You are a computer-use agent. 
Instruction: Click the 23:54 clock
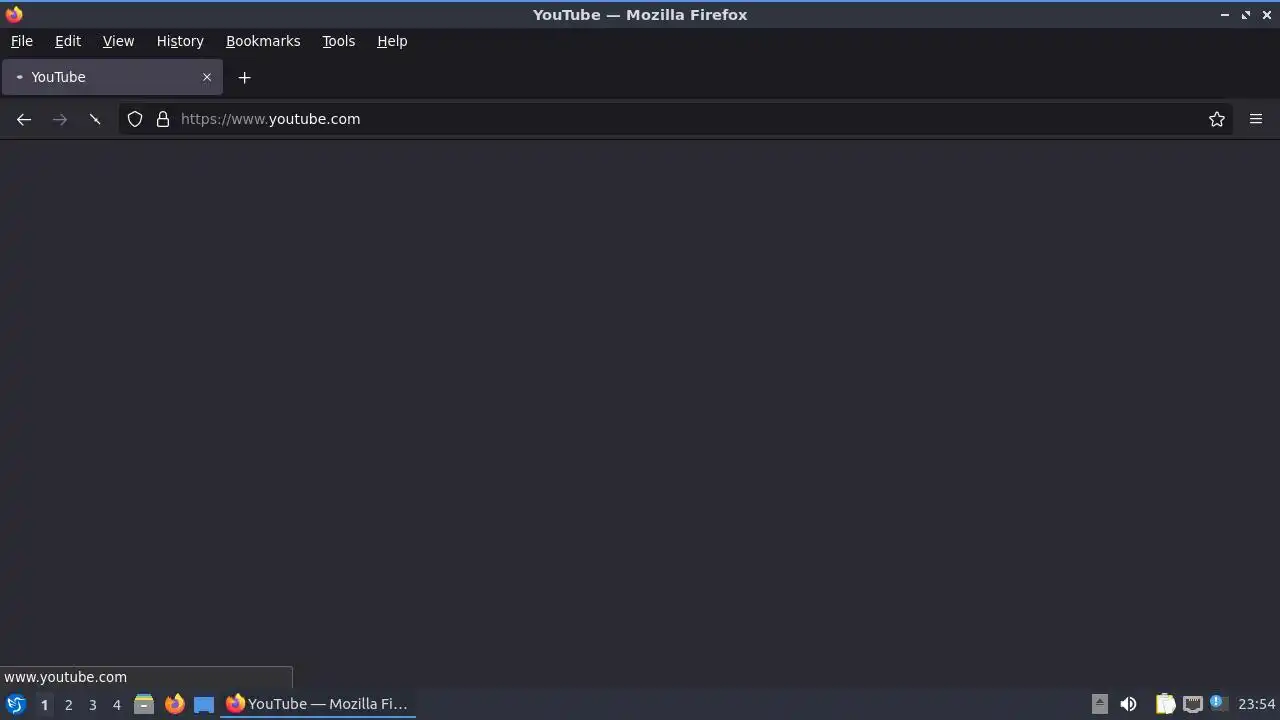1256,704
